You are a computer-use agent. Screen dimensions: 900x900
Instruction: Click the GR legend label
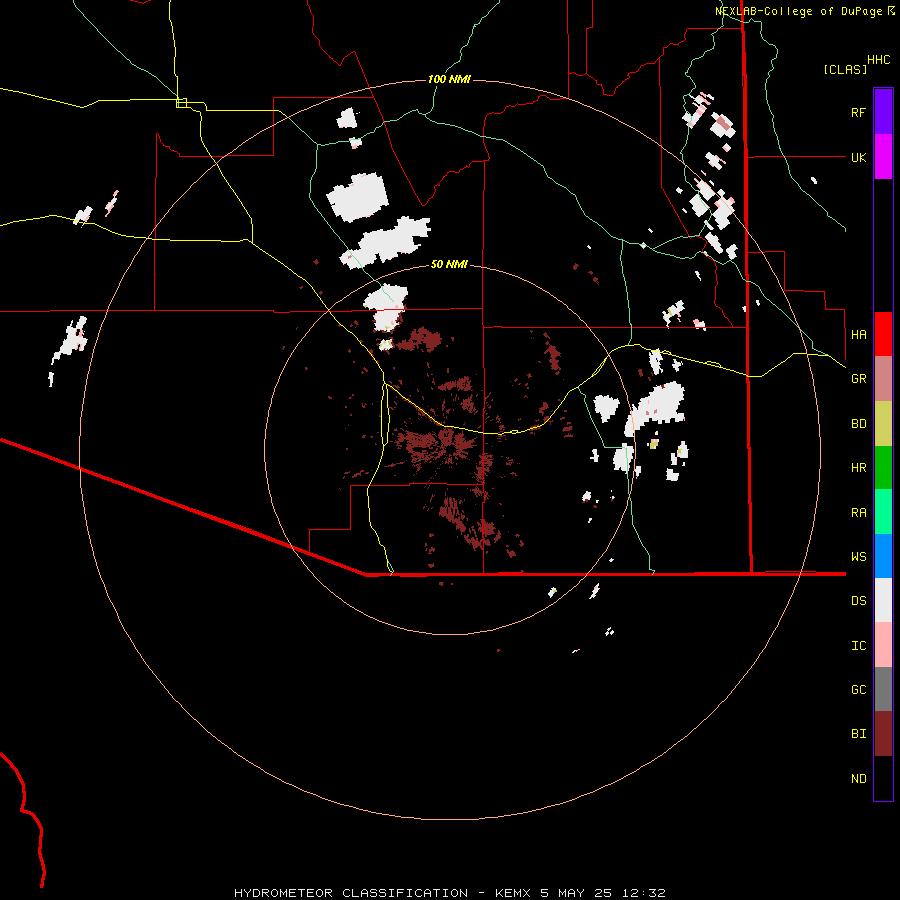858,379
